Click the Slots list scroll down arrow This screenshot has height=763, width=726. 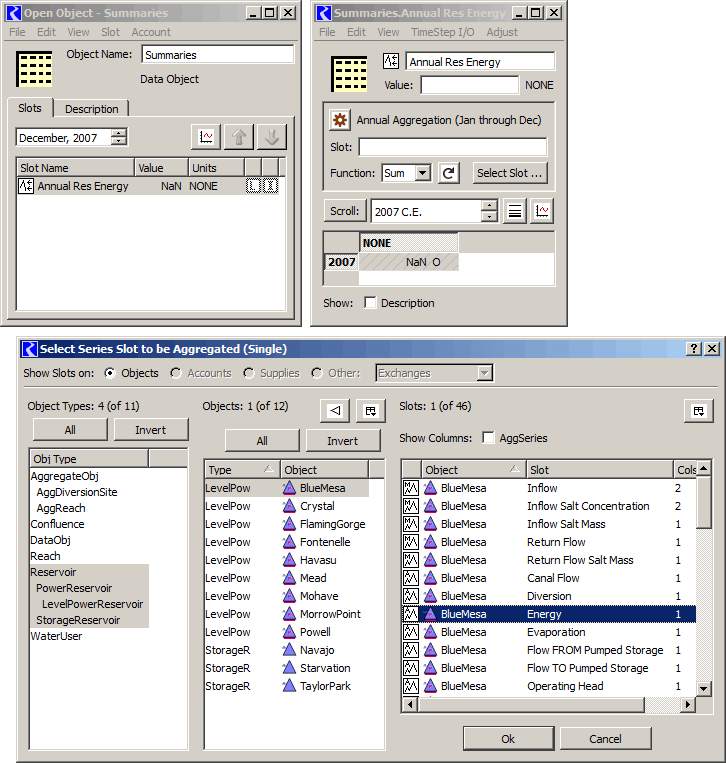tap(703, 689)
